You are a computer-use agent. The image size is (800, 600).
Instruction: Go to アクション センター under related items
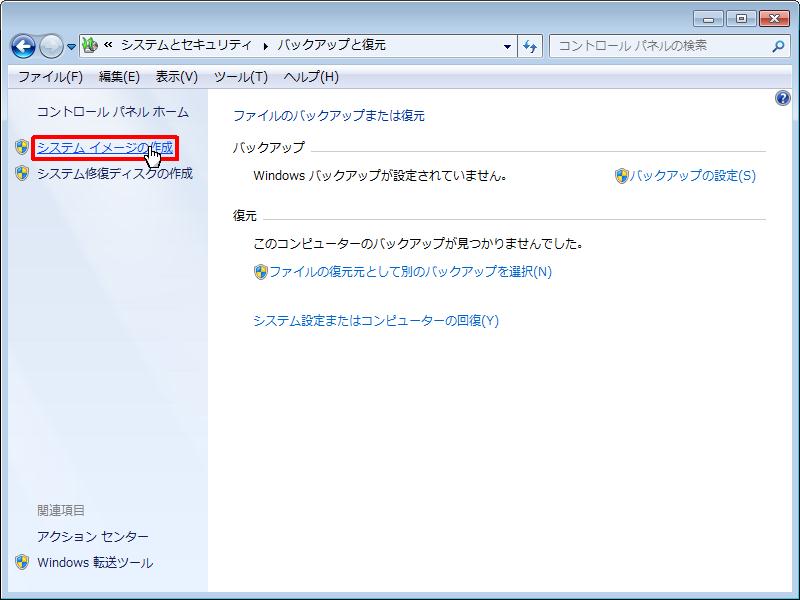click(93, 537)
